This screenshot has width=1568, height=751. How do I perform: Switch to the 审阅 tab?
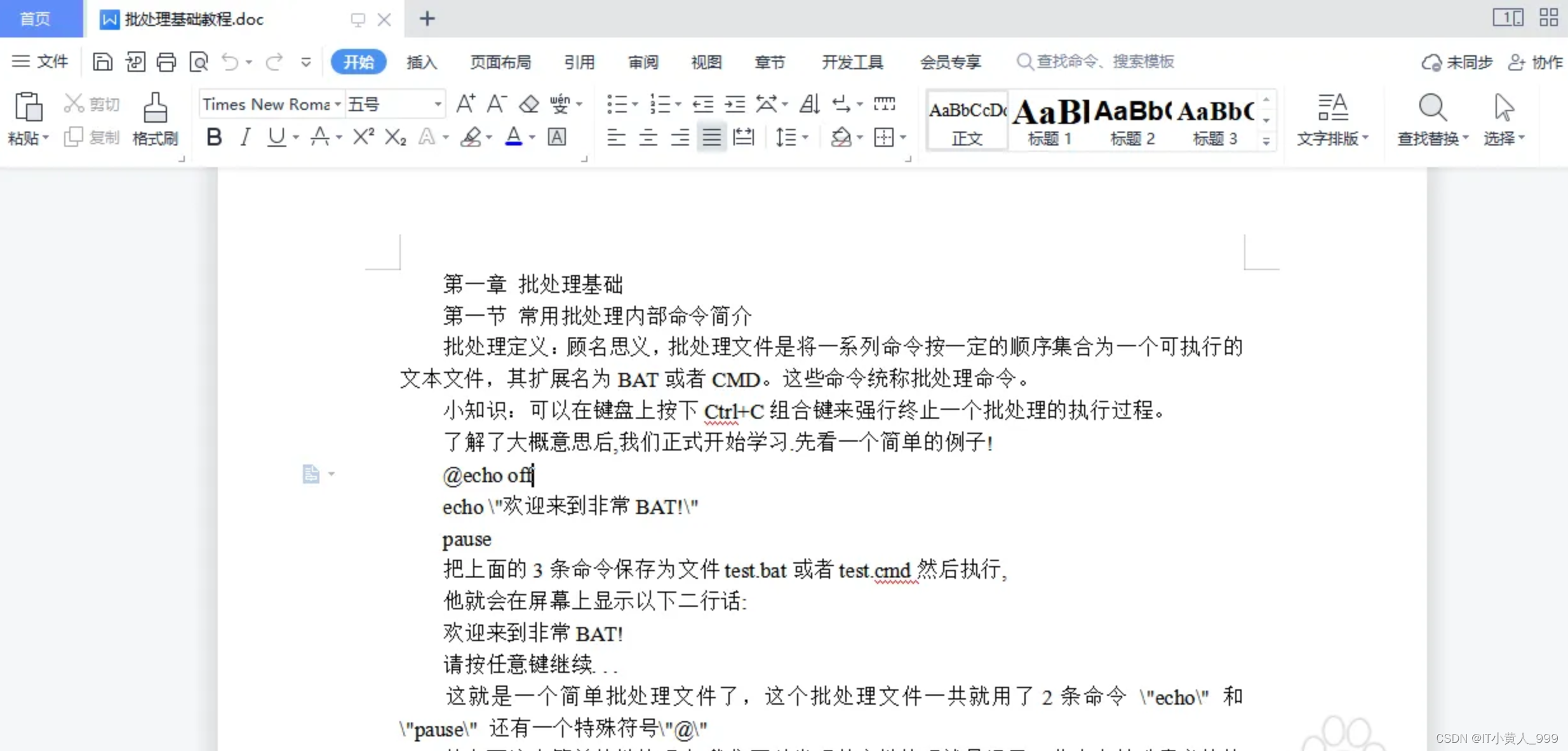pyautogui.click(x=643, y=62)
